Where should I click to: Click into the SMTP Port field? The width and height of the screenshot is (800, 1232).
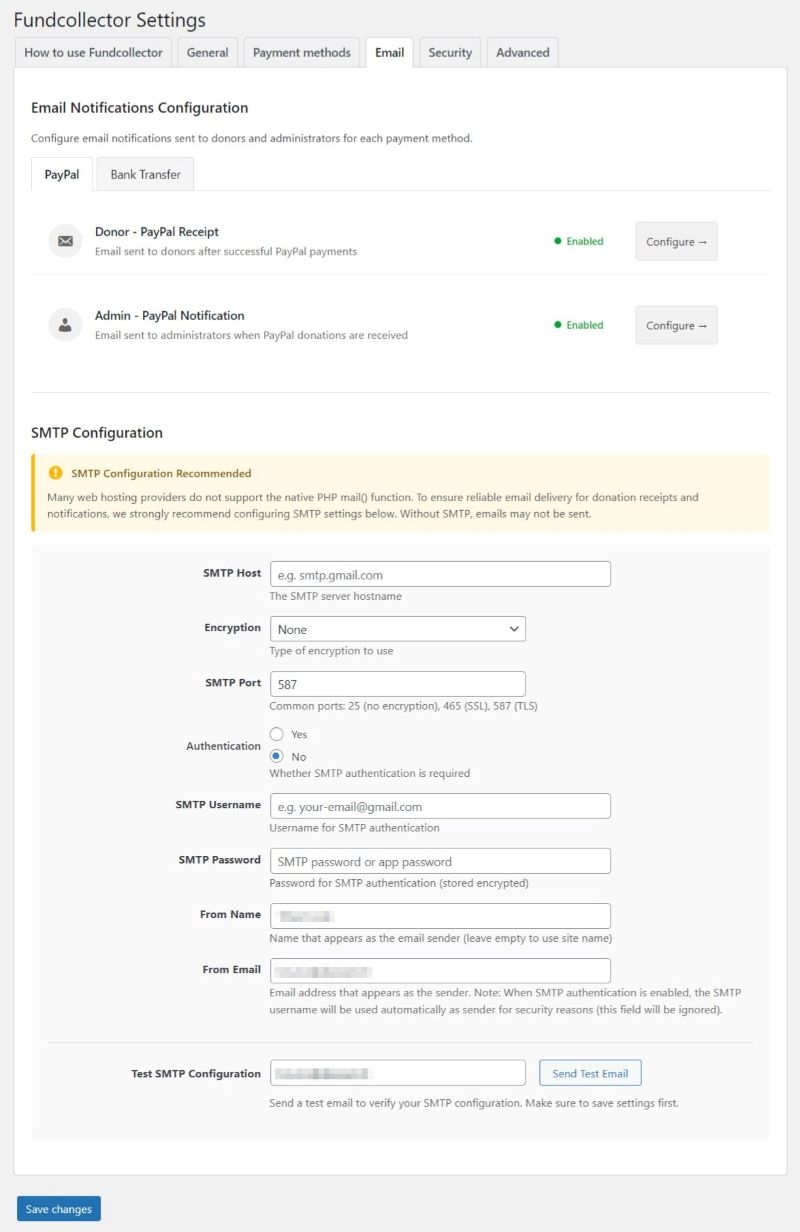click(x=398, y=684)
